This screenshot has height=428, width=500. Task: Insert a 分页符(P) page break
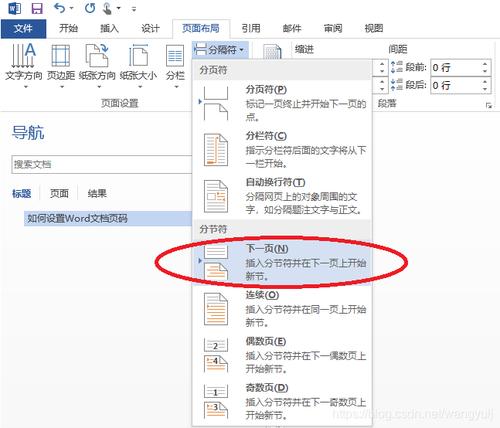[282, 103]
